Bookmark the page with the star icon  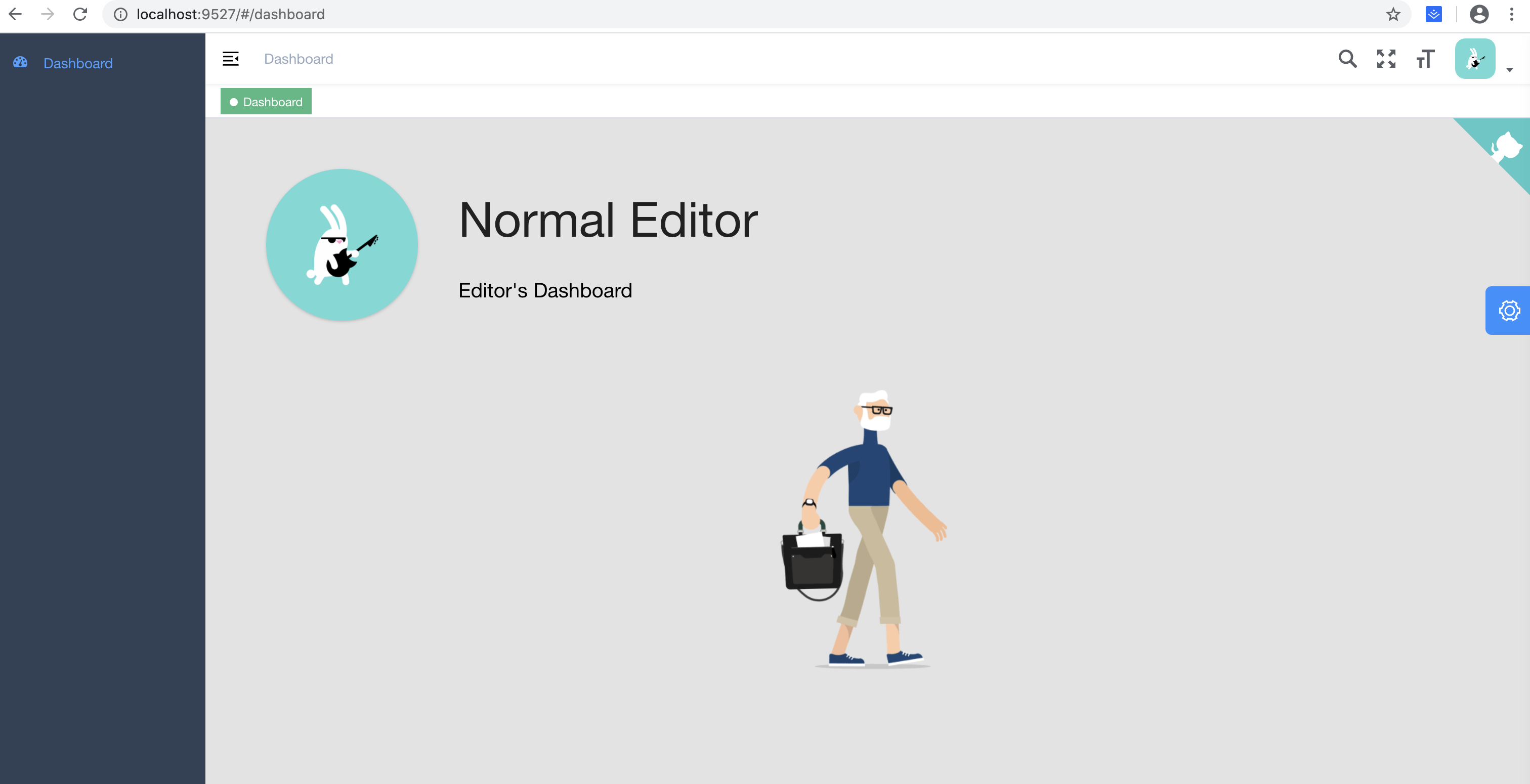1393,14
